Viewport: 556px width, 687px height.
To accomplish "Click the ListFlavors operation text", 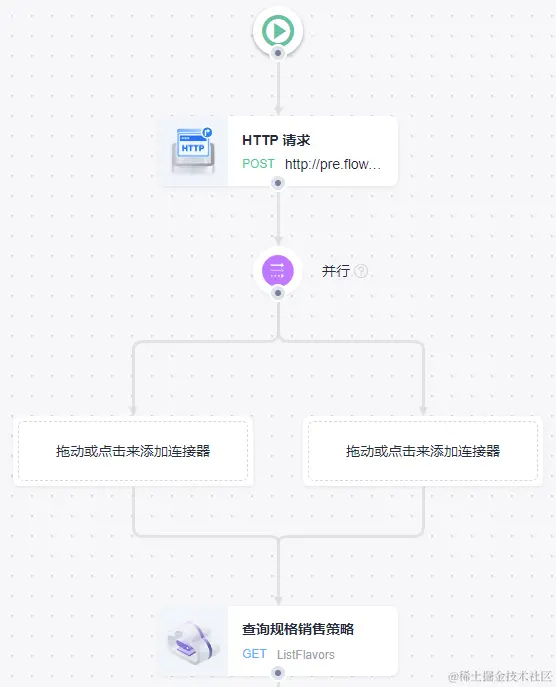I will point(306,655).
